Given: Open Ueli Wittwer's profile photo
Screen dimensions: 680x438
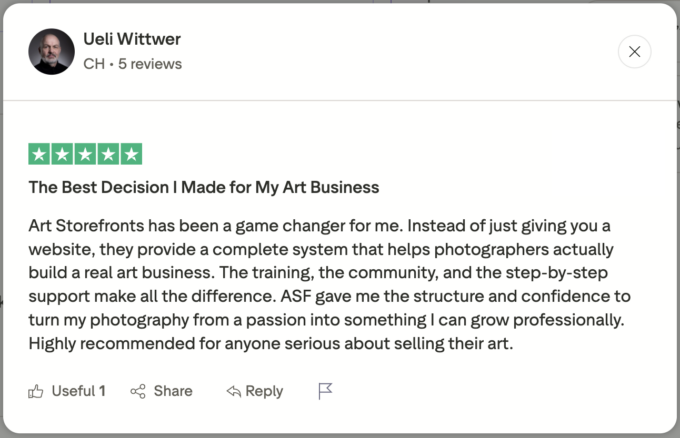Looking at the screenshot, I should (x=51, y=51).
